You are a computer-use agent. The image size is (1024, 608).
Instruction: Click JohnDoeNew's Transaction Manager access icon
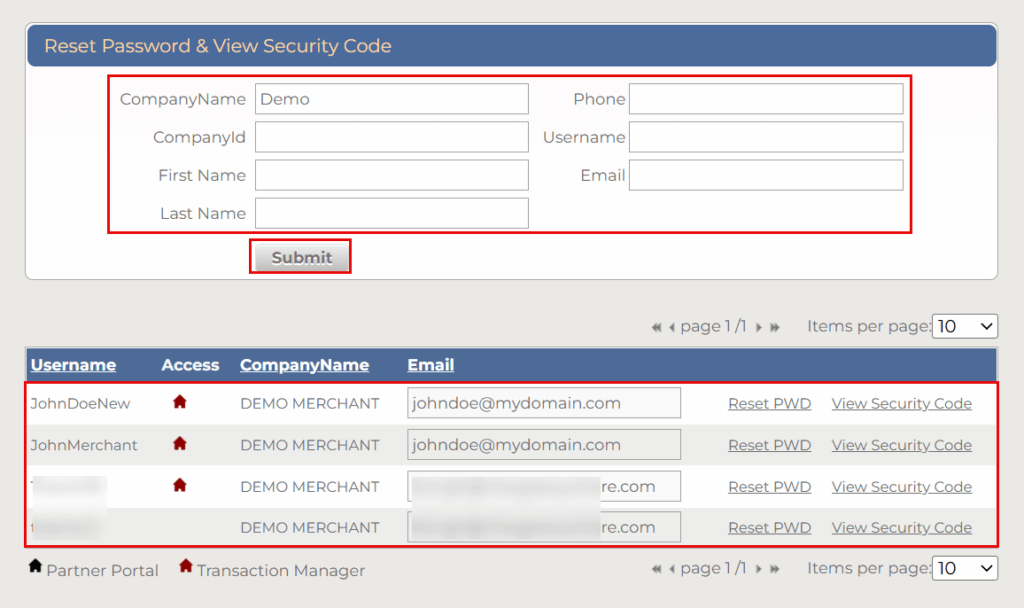(180, 402)
